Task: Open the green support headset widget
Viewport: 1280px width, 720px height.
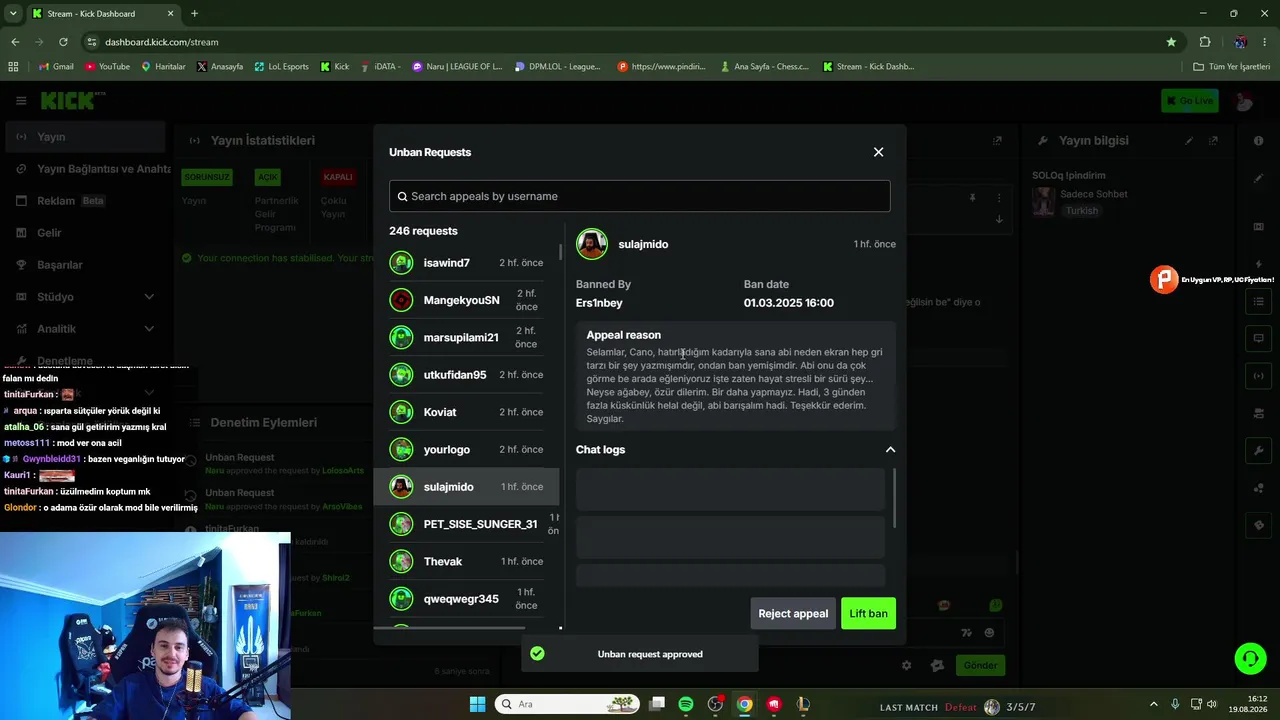Action: [x=1250, y=658]
